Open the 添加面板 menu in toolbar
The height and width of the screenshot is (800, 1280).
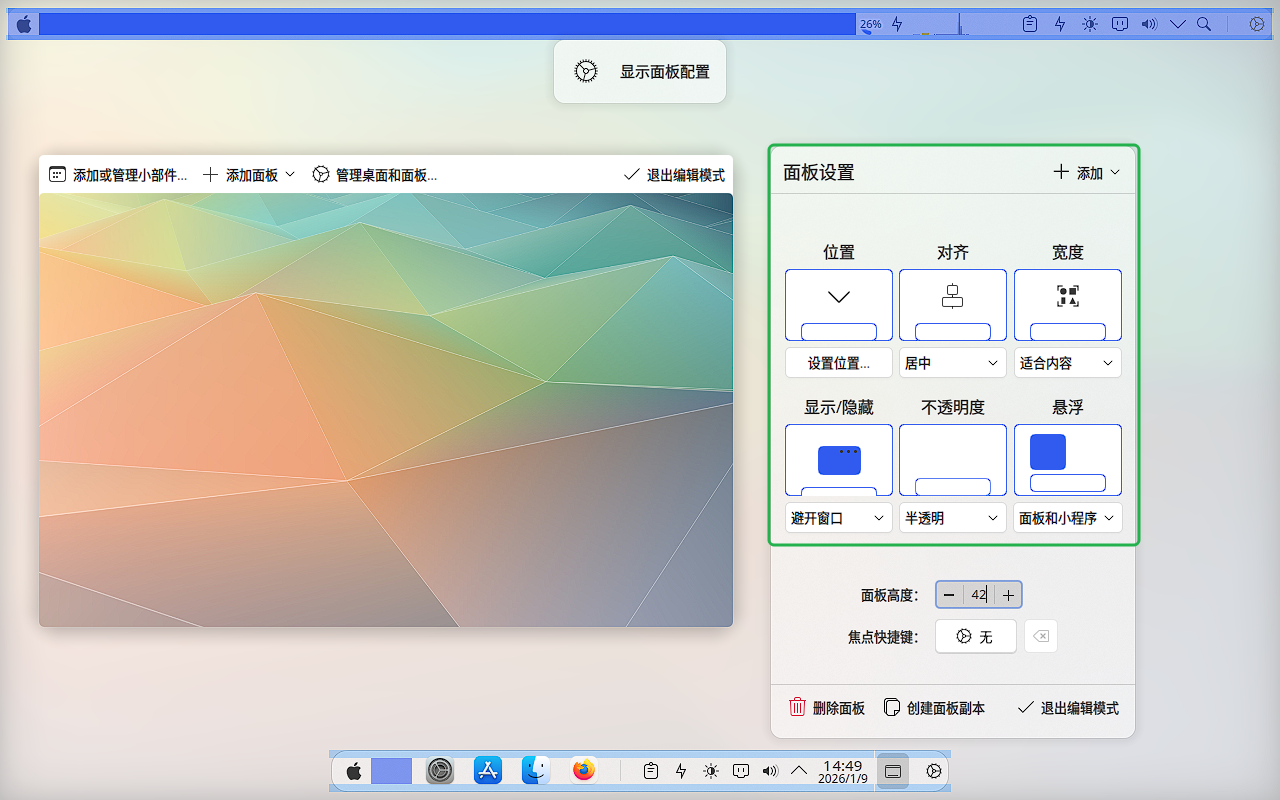pos(249,175)
